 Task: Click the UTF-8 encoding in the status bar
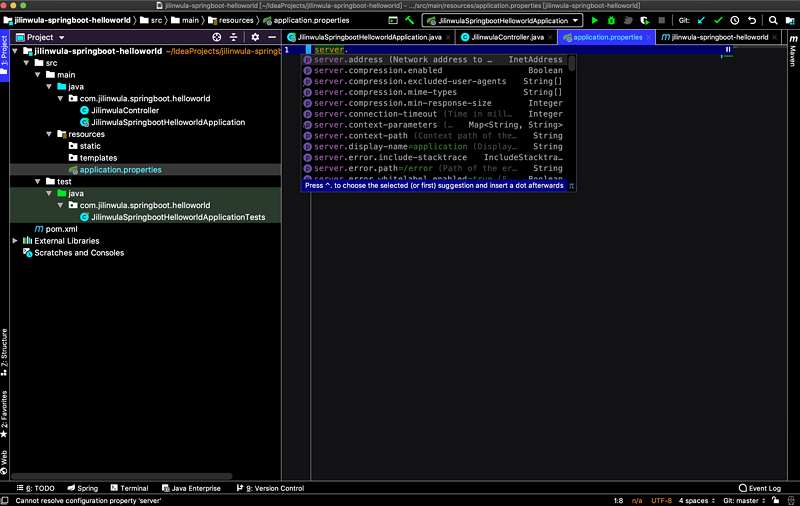point(661,501)
